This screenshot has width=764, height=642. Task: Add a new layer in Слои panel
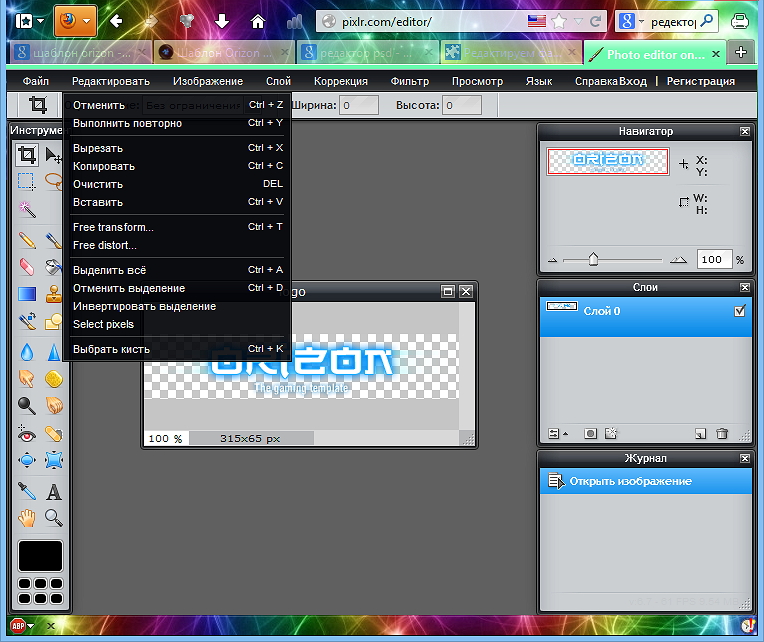coord(701,434)
